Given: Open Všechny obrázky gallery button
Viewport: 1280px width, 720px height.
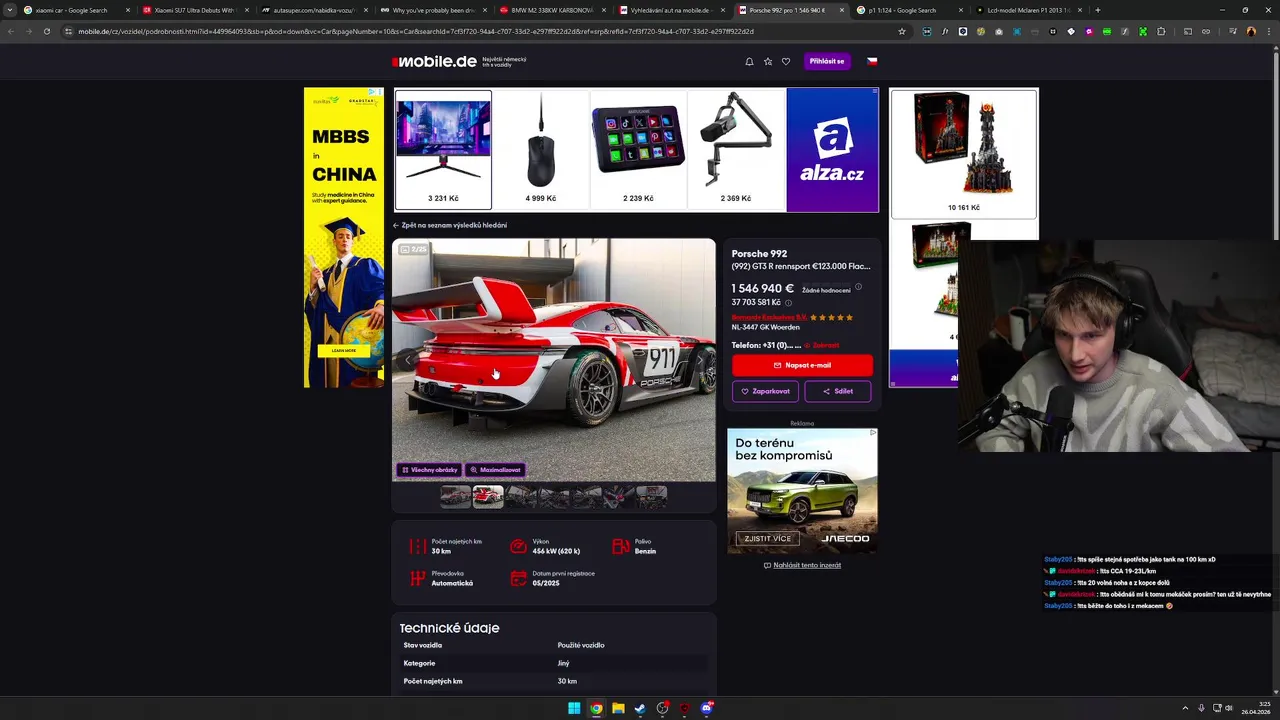Looking at the screenshot, I should click(x=430, y=469).
